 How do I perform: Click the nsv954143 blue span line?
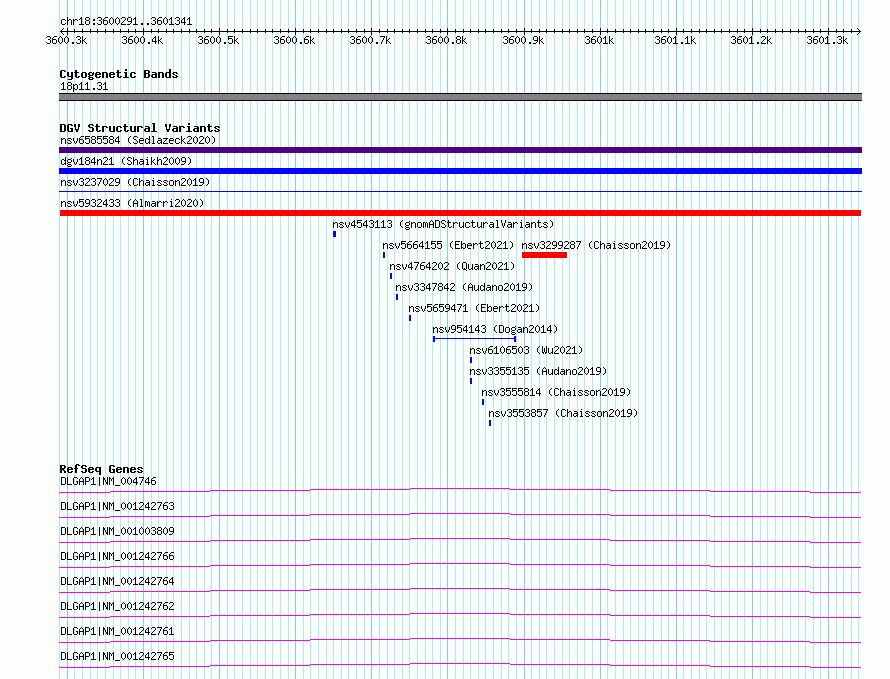tap(475, 339)
